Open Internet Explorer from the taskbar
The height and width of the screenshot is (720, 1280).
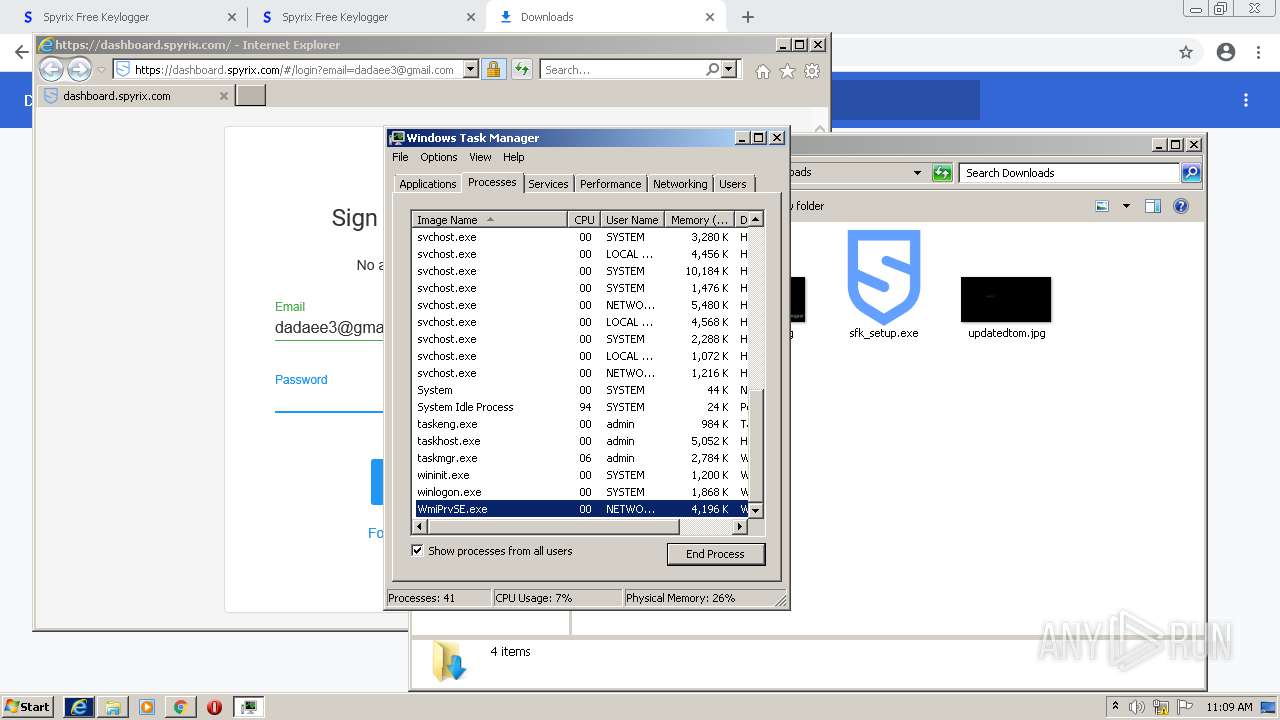79,707
